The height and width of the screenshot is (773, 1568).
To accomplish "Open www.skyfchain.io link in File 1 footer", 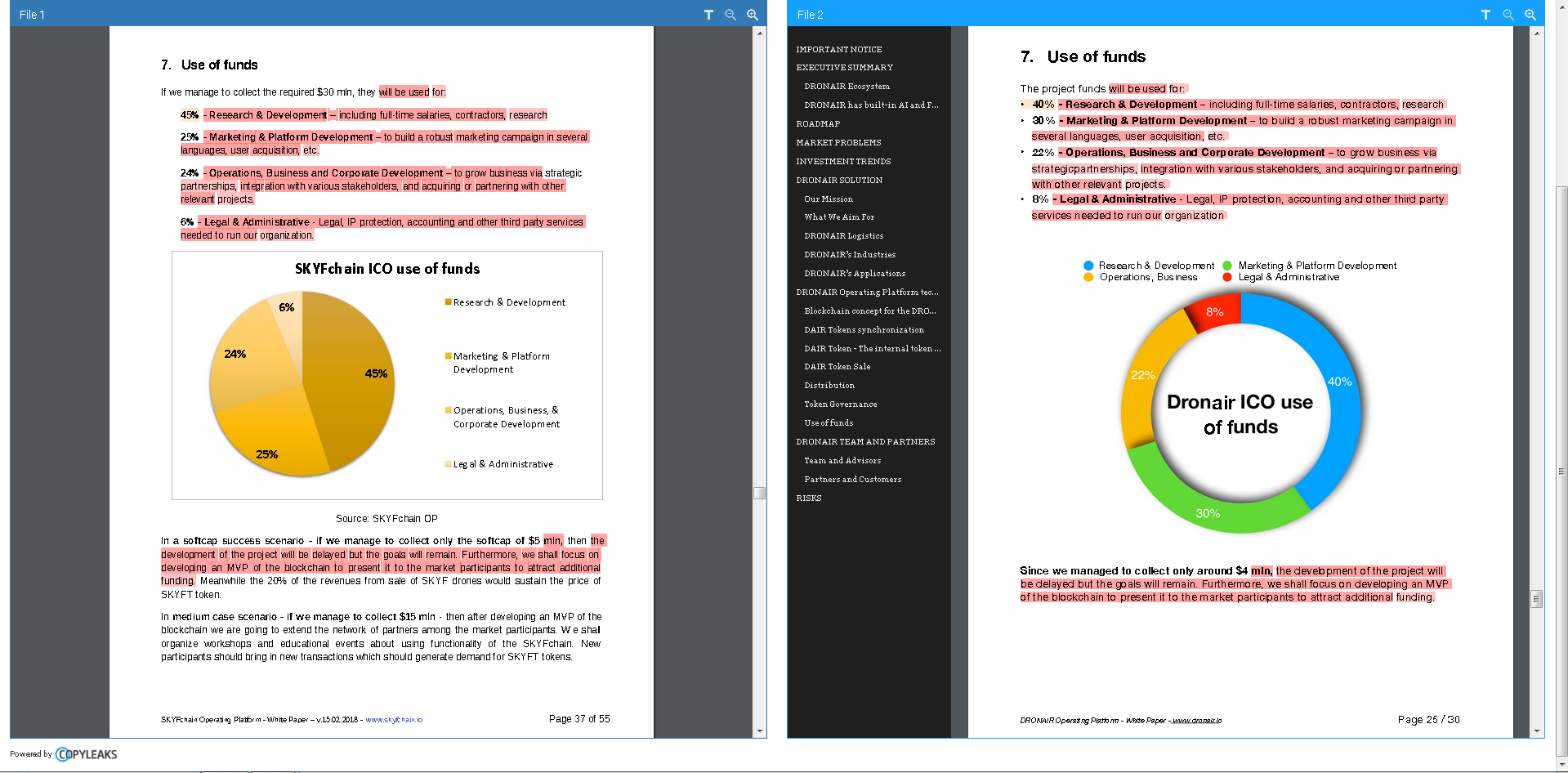I will 394,720.
